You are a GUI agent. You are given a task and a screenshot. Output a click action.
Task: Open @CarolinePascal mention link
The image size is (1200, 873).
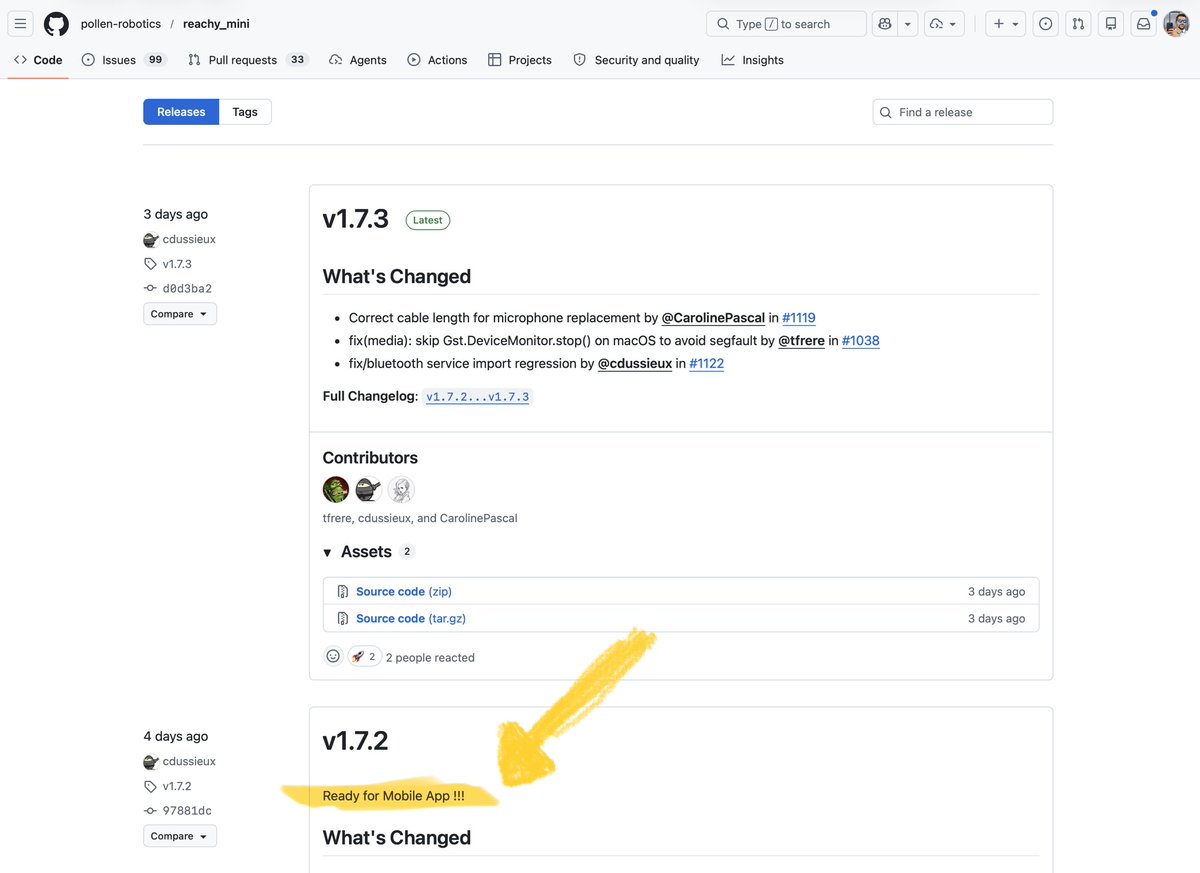(x=713, y=318)
